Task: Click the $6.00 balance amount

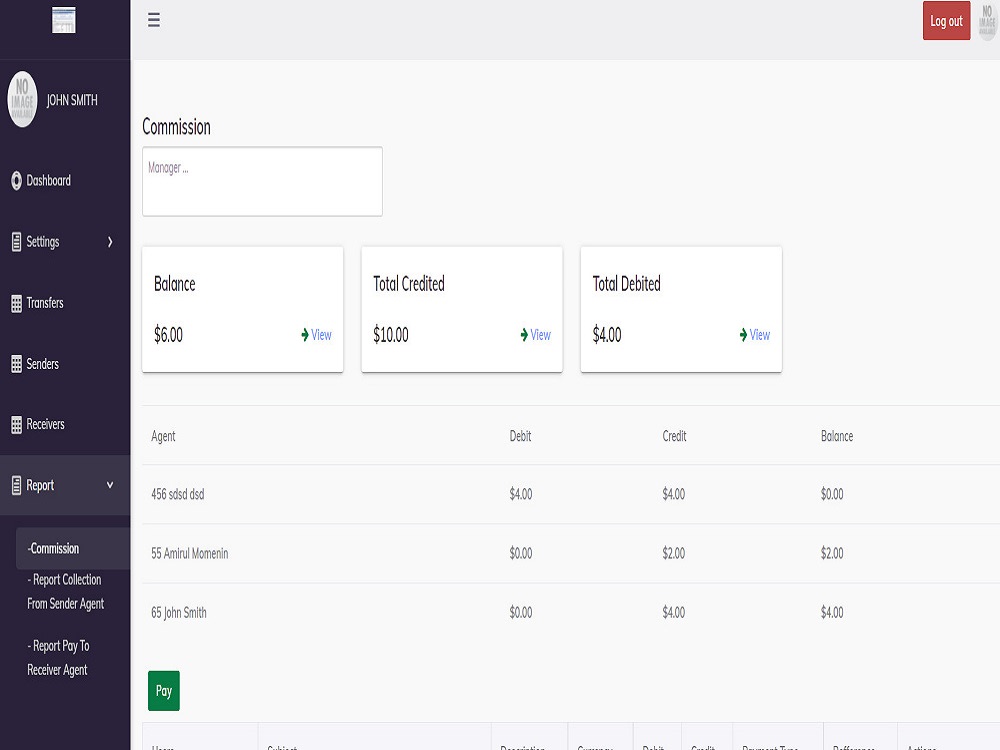Action: (x=168, y=335)
